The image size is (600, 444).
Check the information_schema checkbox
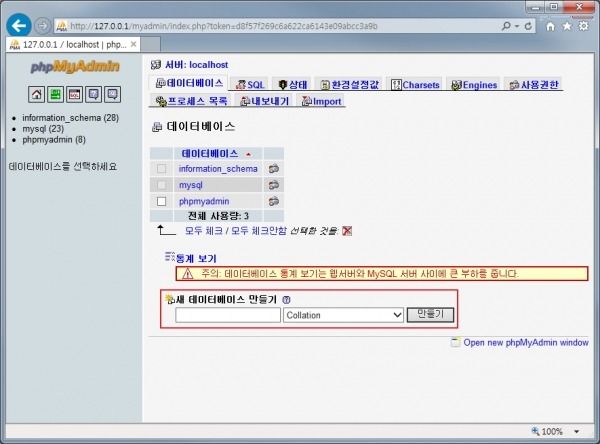click(161, 169)
